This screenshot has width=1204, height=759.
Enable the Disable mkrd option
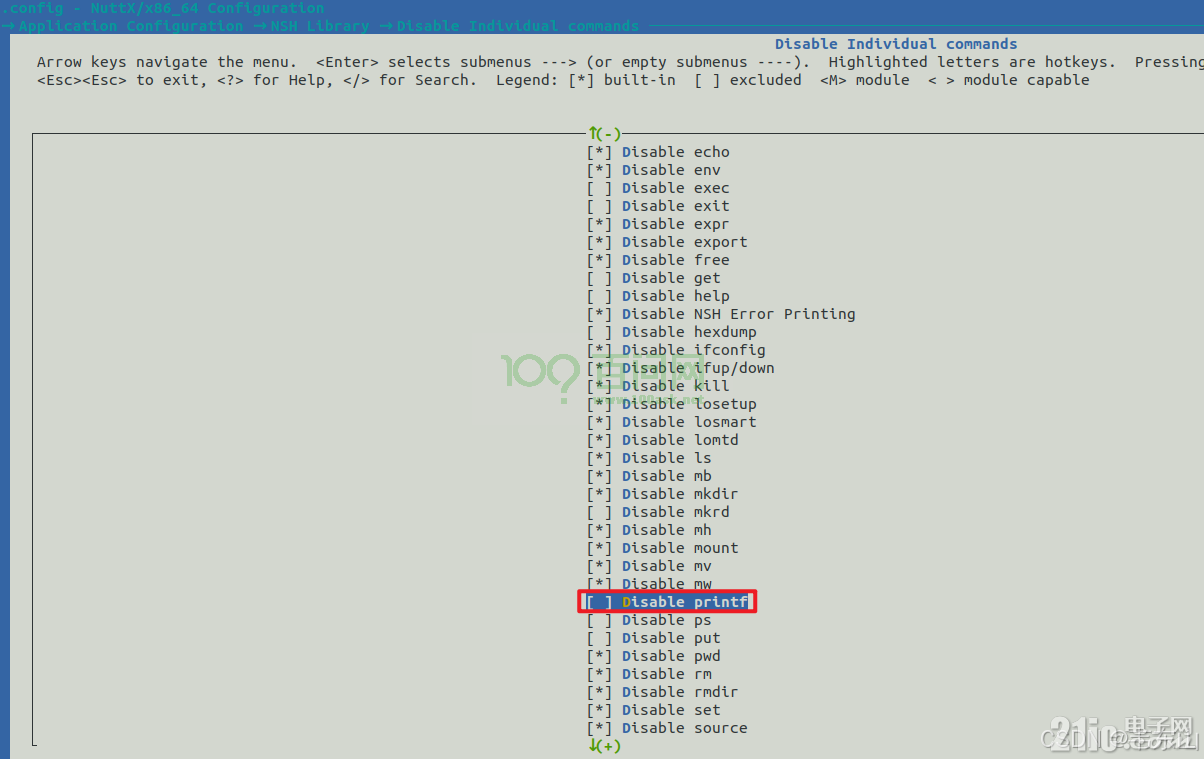pos(658,512)
